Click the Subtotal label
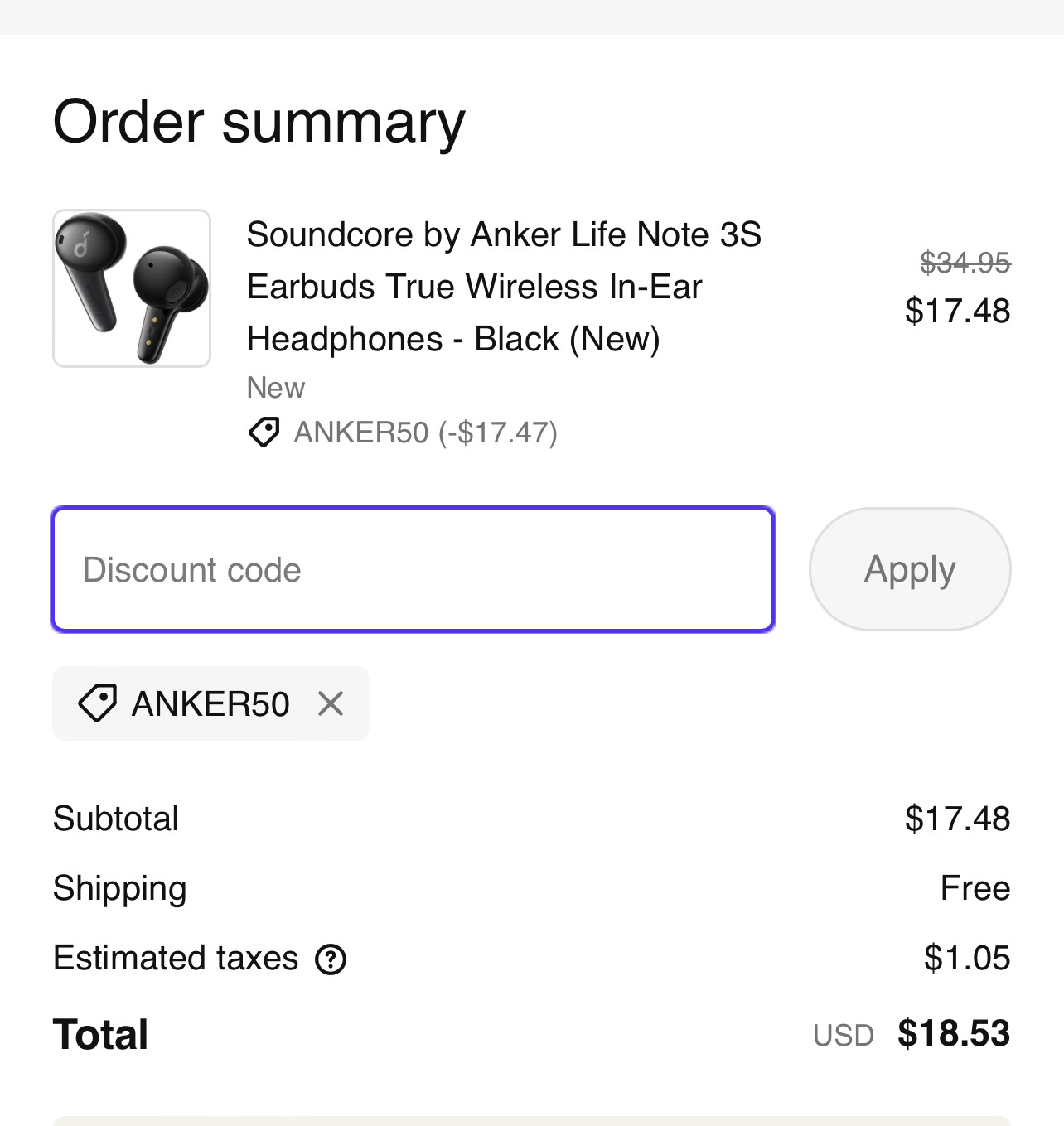Image resolution: width=1064 pixels, height=1126 pixels. pyautogui.click(x=116, y=819)
